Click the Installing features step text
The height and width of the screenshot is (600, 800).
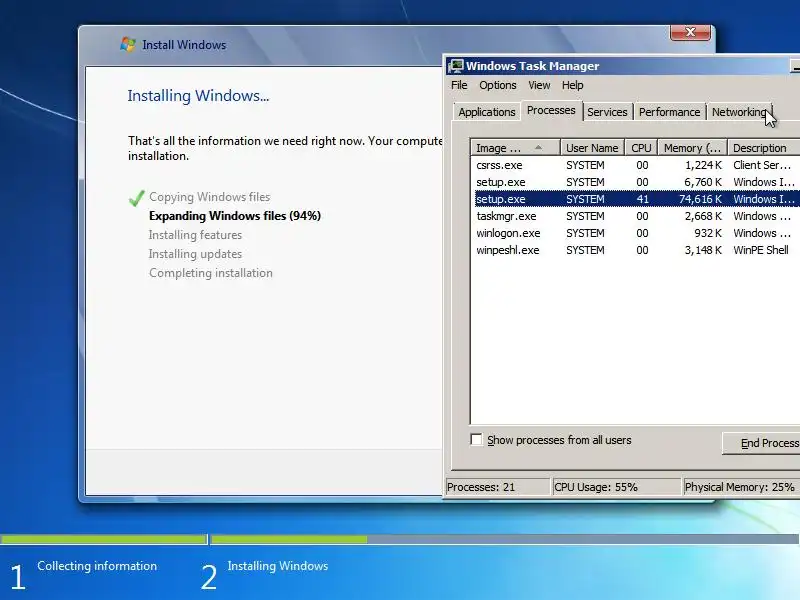(195, 235)
